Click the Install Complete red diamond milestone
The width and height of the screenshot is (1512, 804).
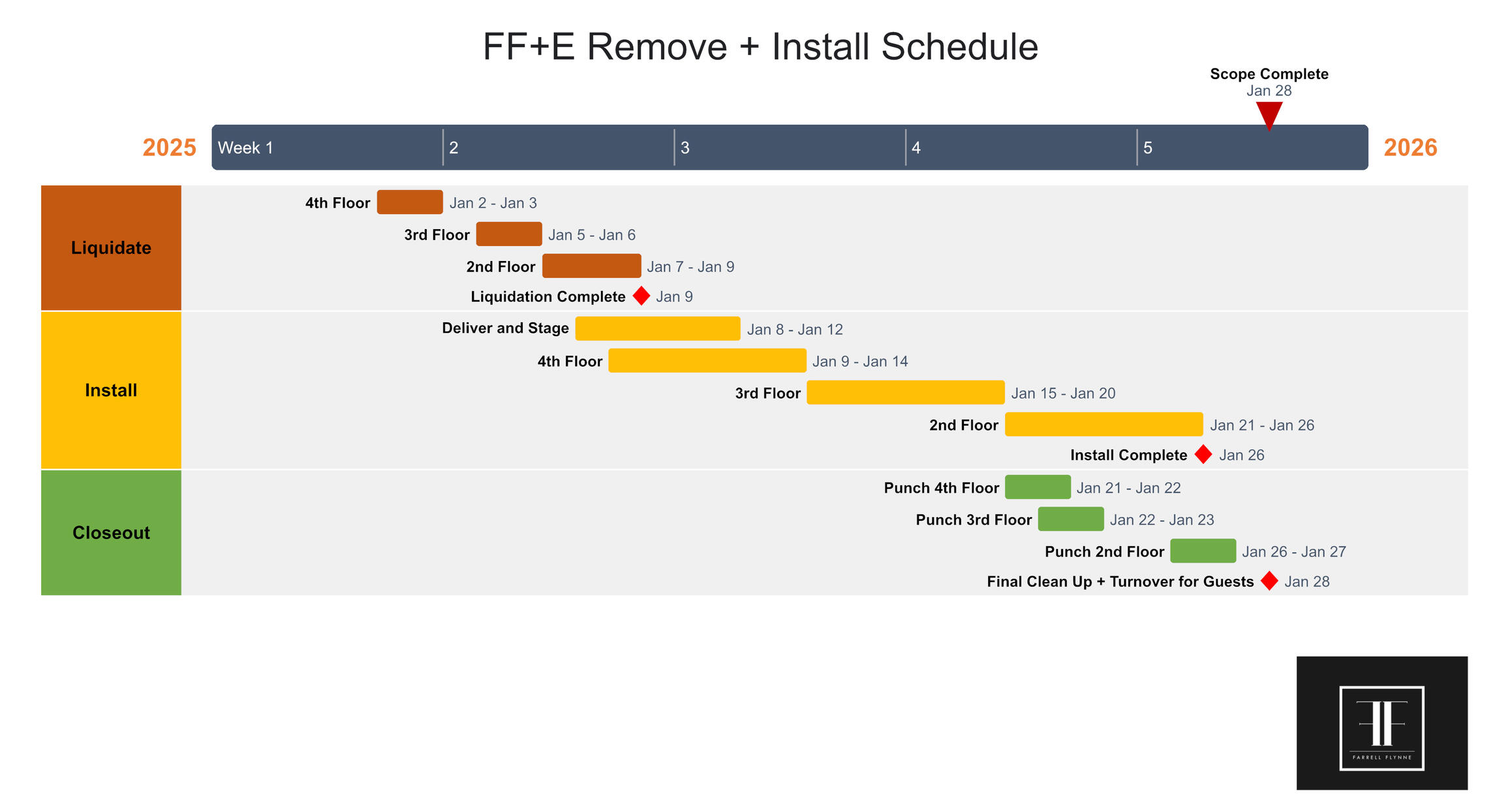1203,455
